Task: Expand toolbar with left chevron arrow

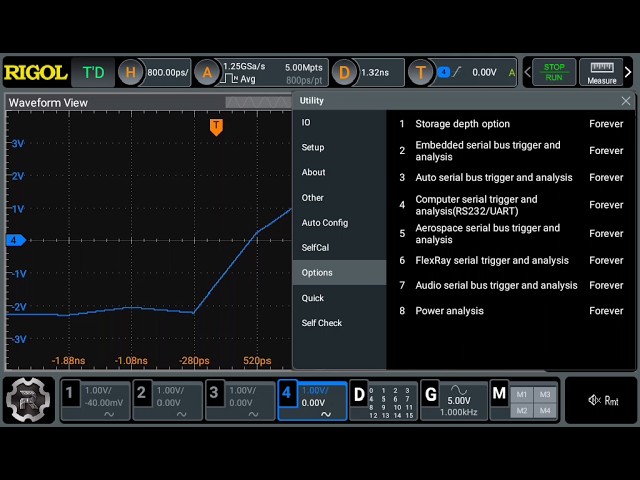Action: (x=527, y=72)
